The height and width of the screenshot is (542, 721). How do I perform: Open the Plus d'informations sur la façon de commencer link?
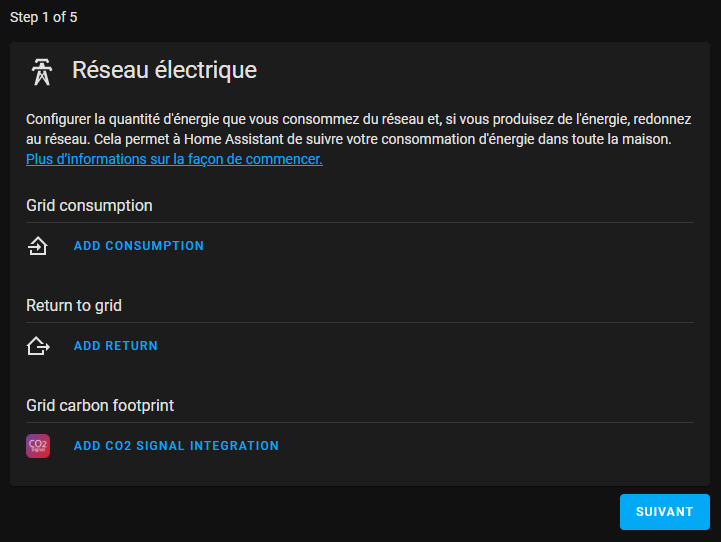point(174,159)
